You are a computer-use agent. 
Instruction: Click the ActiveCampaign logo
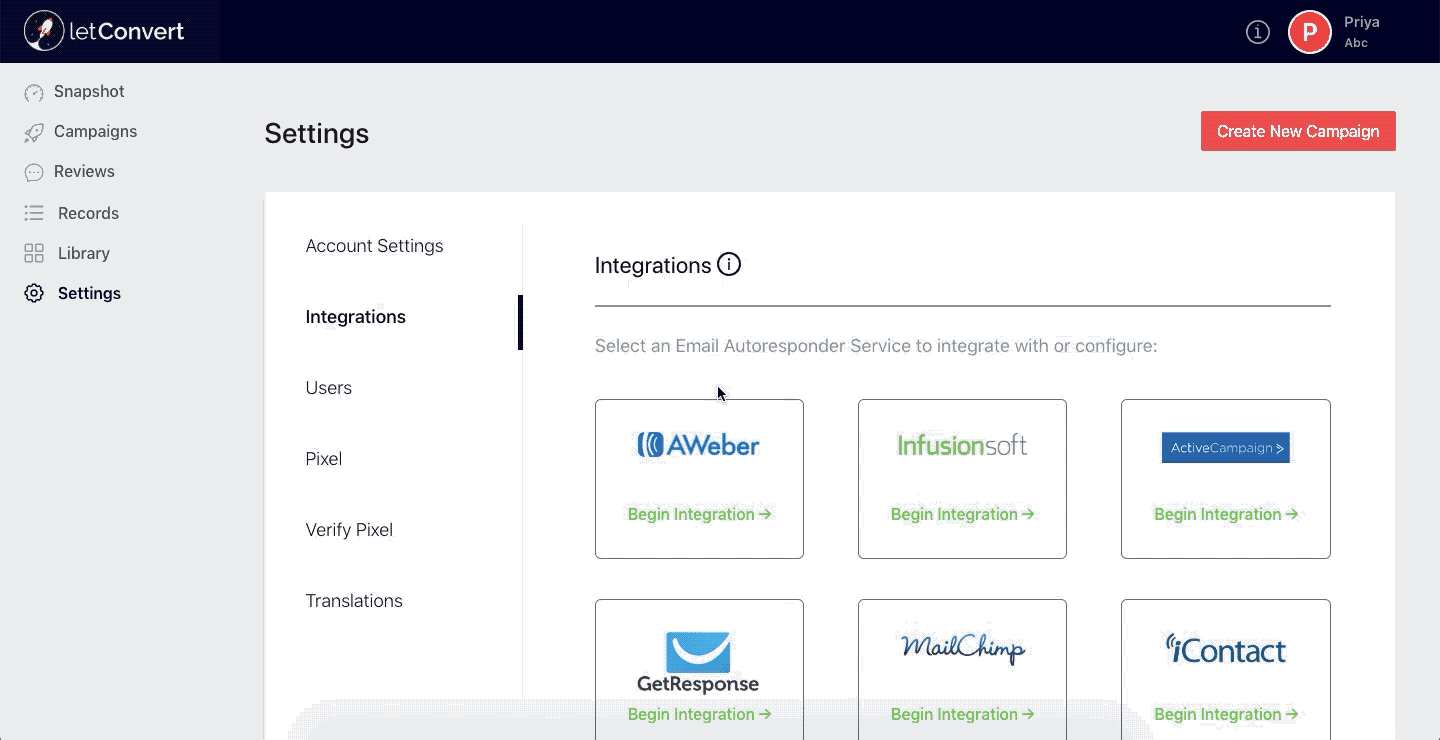coord(1226,448)
